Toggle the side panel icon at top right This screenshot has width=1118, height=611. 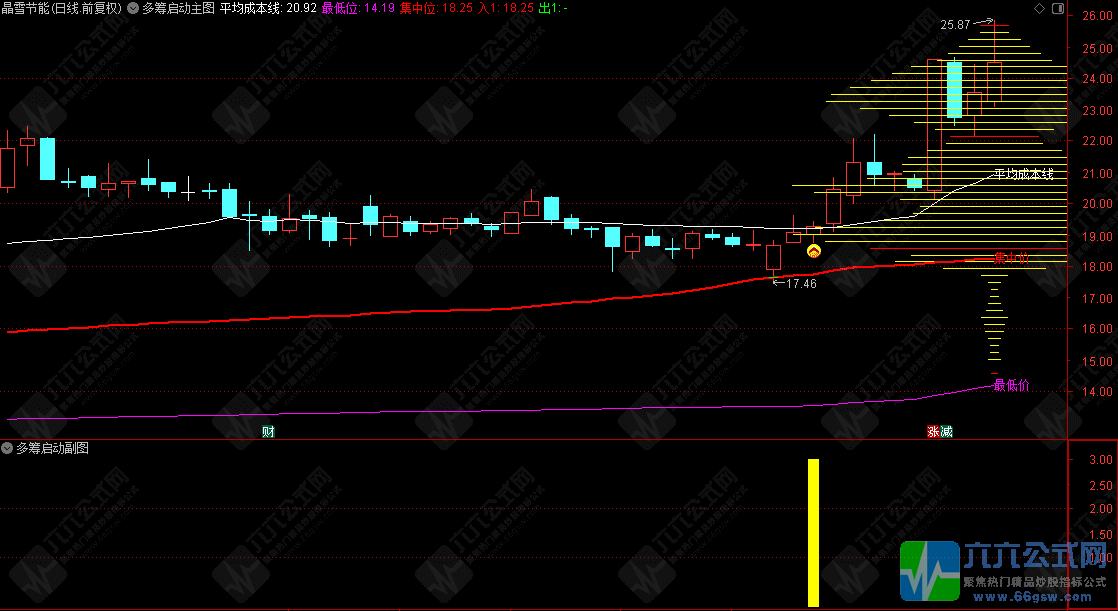point(1058,9)
